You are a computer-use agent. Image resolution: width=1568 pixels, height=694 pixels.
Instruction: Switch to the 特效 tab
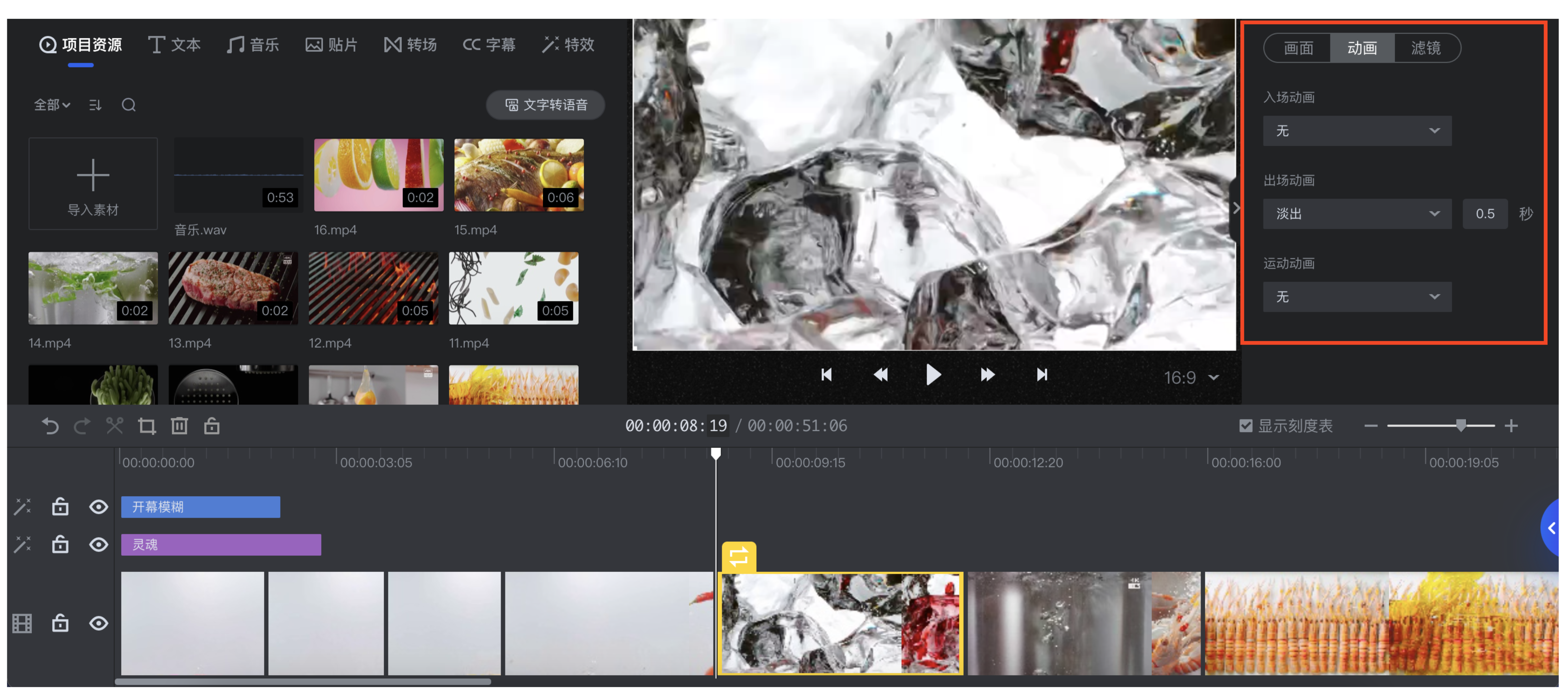click(x=568, y=45)
